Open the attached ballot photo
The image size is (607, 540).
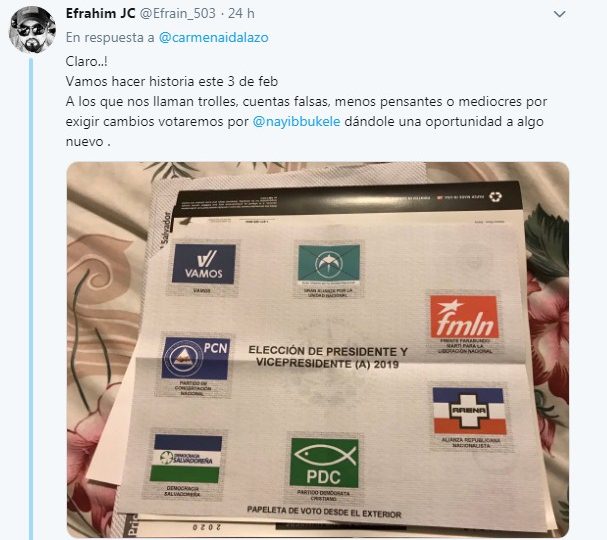coord(318,350)
